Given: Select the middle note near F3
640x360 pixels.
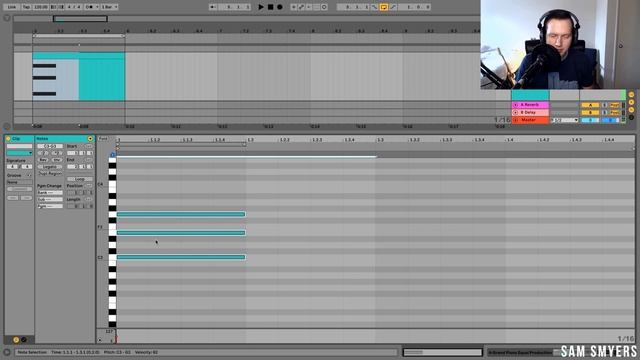Looking at the screenshot, I should pyautogui.click(x=181, y=233).
